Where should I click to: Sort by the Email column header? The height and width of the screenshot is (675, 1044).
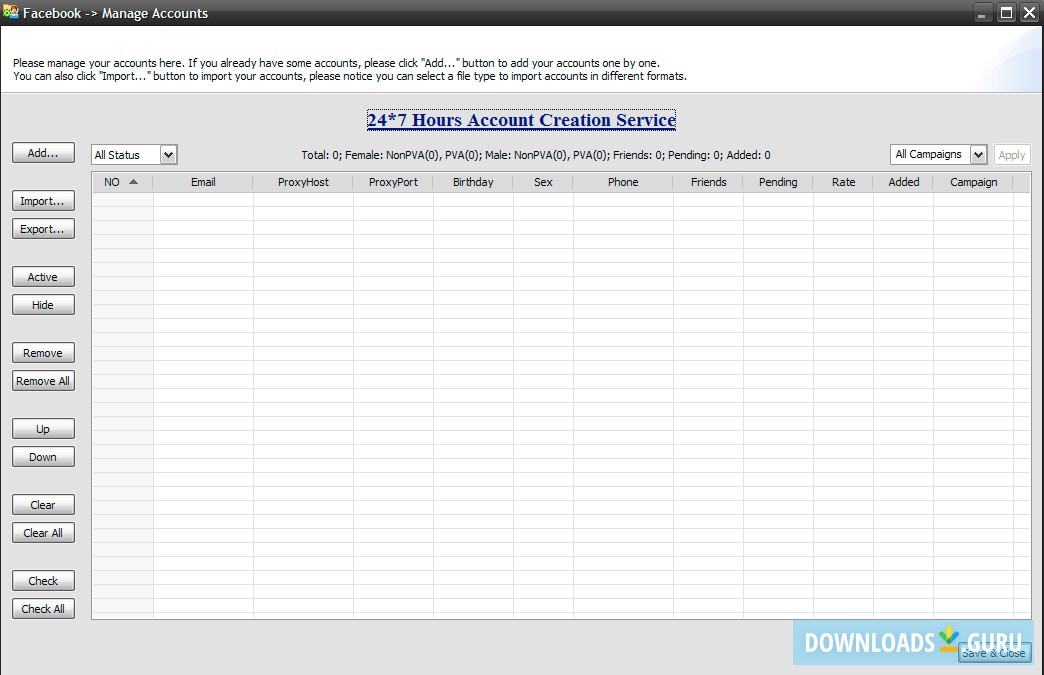point(203,182)
